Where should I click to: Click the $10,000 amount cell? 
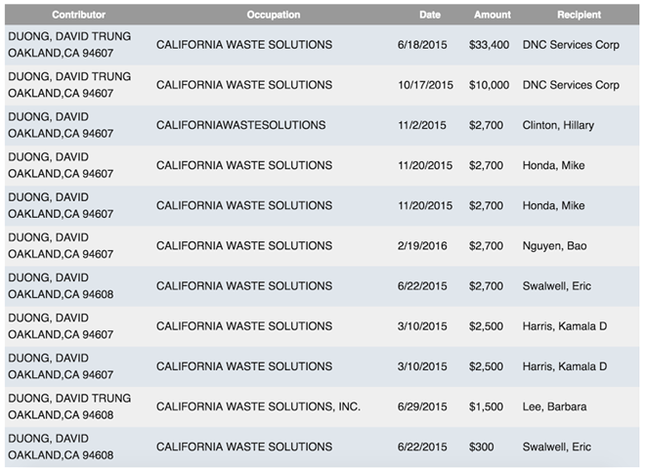coord(489,85)
